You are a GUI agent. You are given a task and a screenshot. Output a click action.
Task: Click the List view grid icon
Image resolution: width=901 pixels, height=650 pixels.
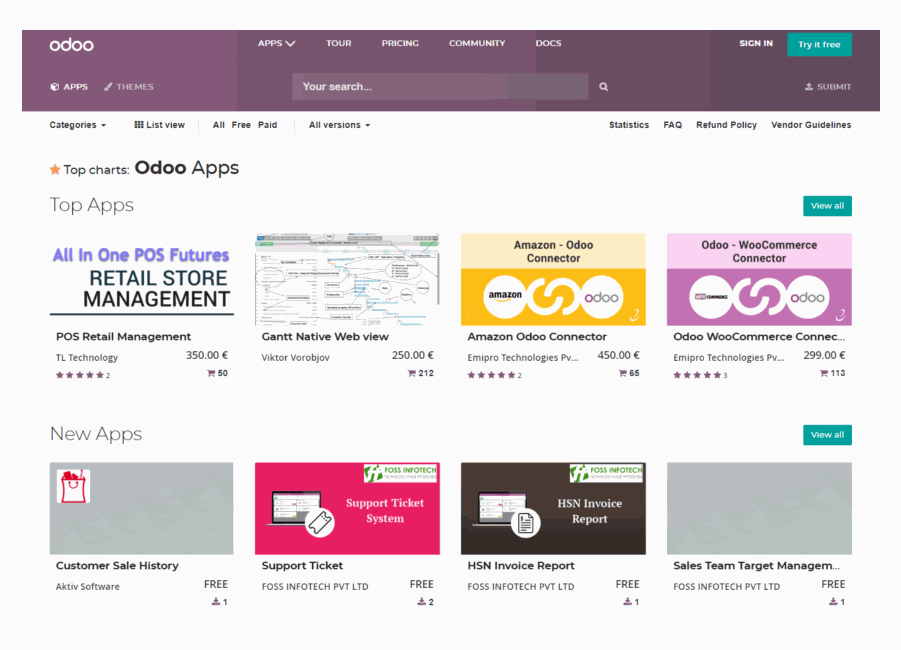click(138, 125)
